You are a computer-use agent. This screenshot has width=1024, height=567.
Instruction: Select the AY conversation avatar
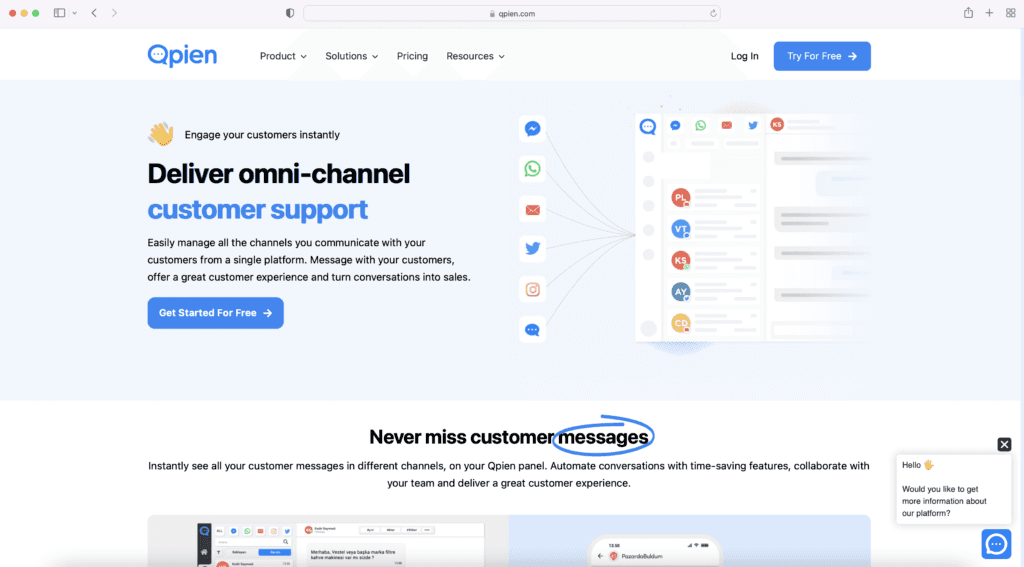[x=680, y=291]
